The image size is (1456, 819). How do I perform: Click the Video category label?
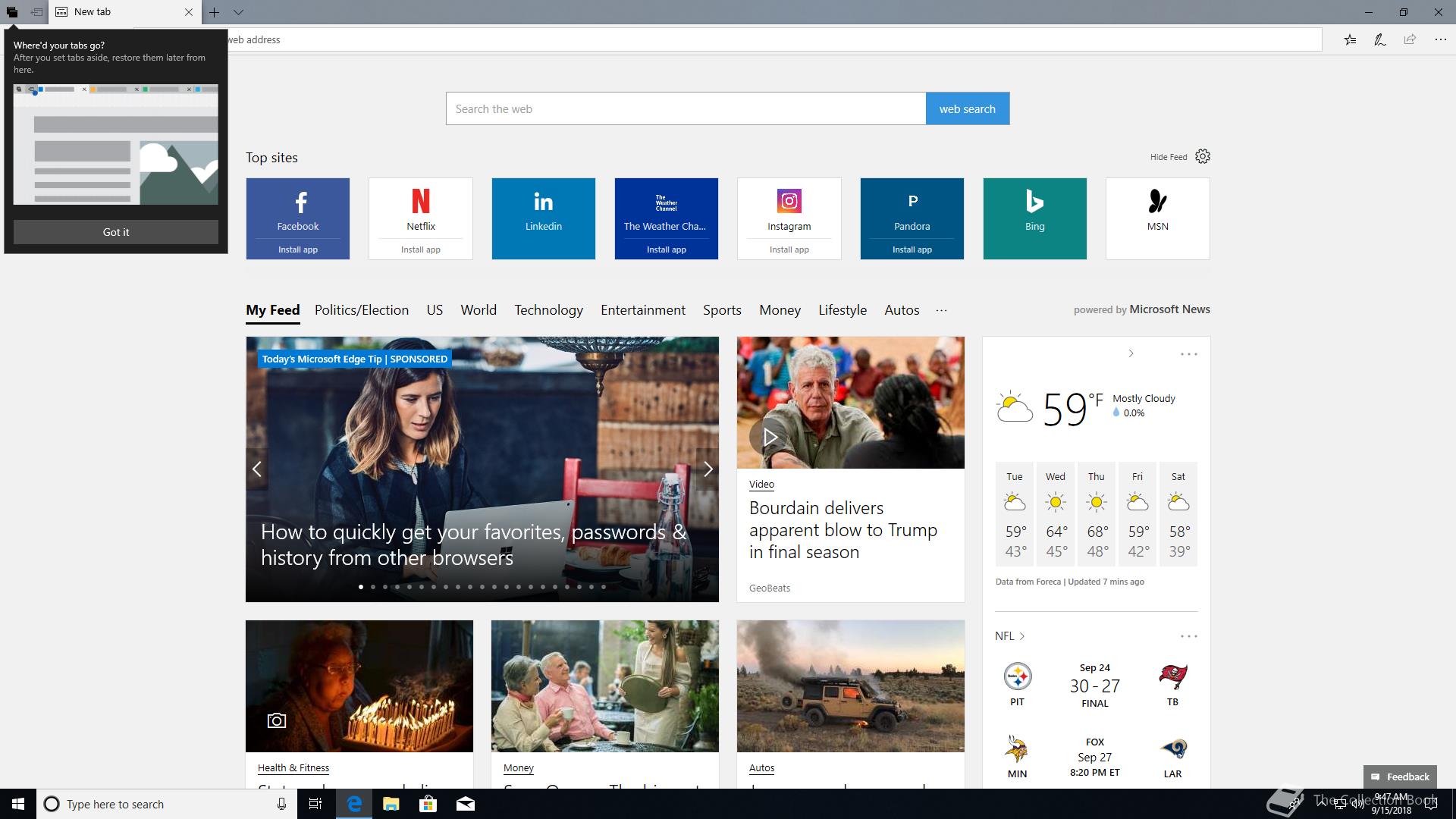[761, 484]
